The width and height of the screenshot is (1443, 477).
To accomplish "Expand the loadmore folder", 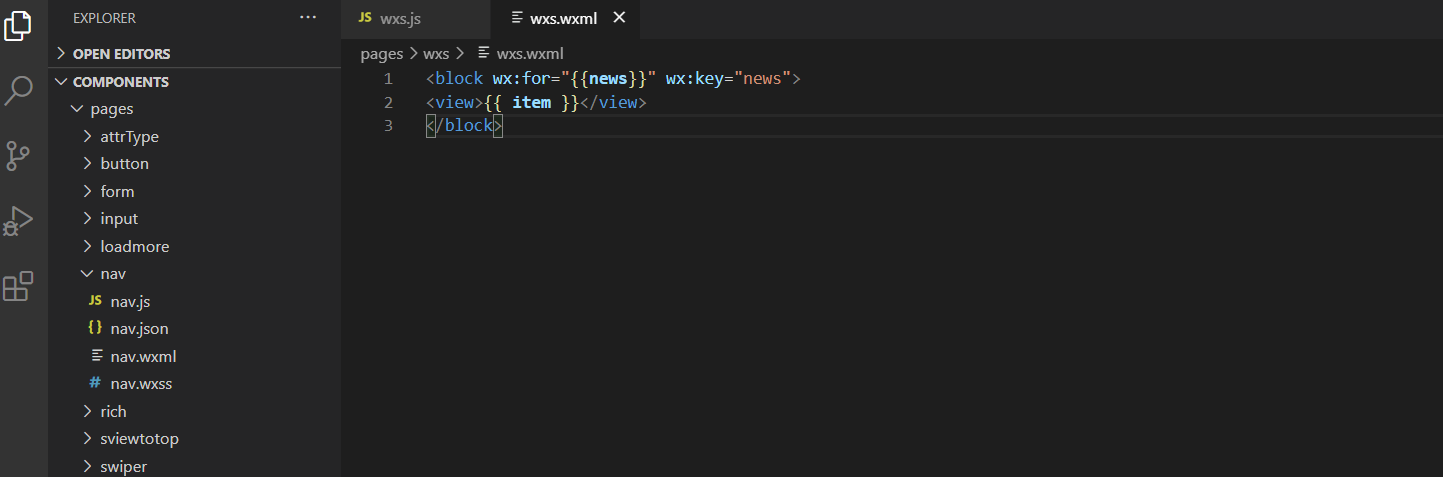I will [195, 247].
